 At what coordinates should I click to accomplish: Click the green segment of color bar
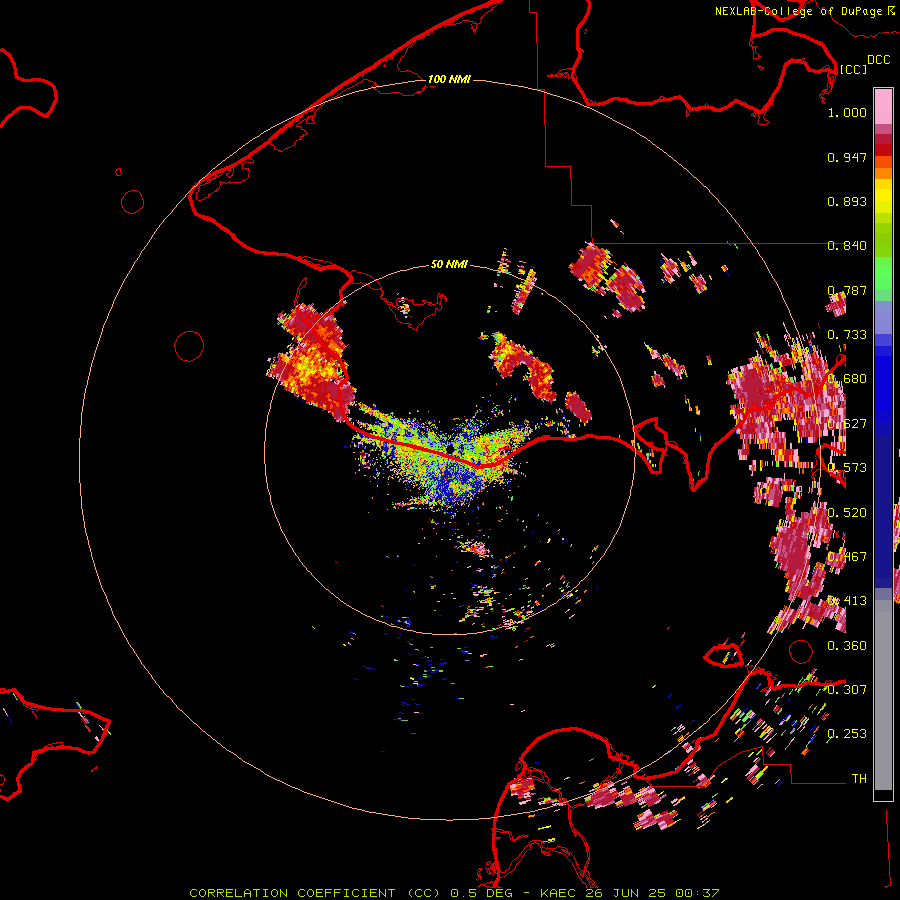pos(883,273)
